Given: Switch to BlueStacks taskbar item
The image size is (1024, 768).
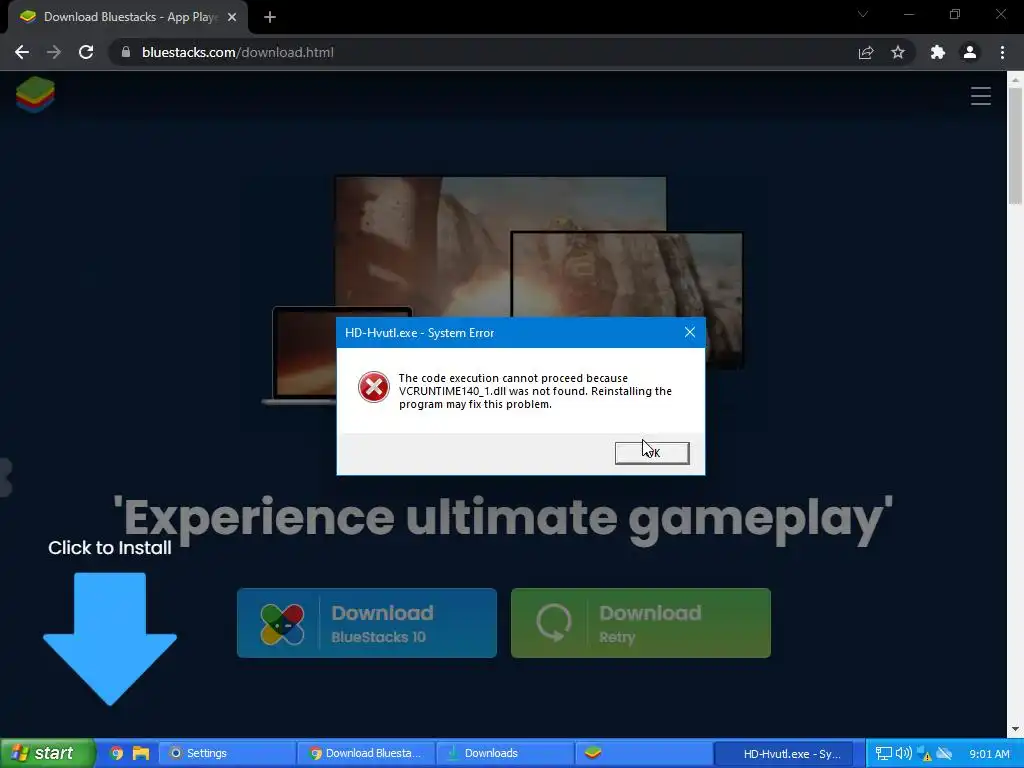Looking at the screenshot, I should 643,753.
